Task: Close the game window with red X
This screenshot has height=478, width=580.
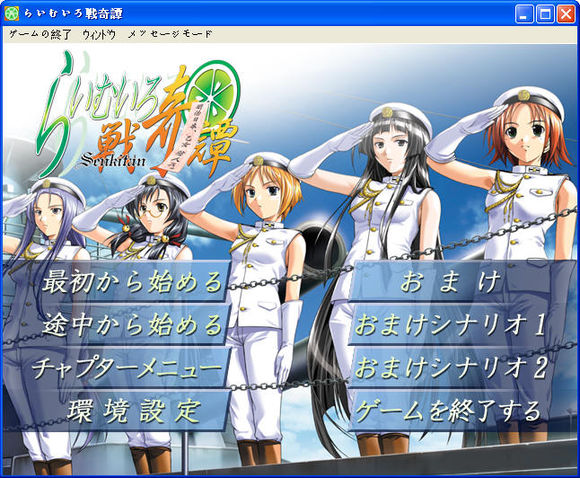Action: pyautogui.click(x=566, y=14)
